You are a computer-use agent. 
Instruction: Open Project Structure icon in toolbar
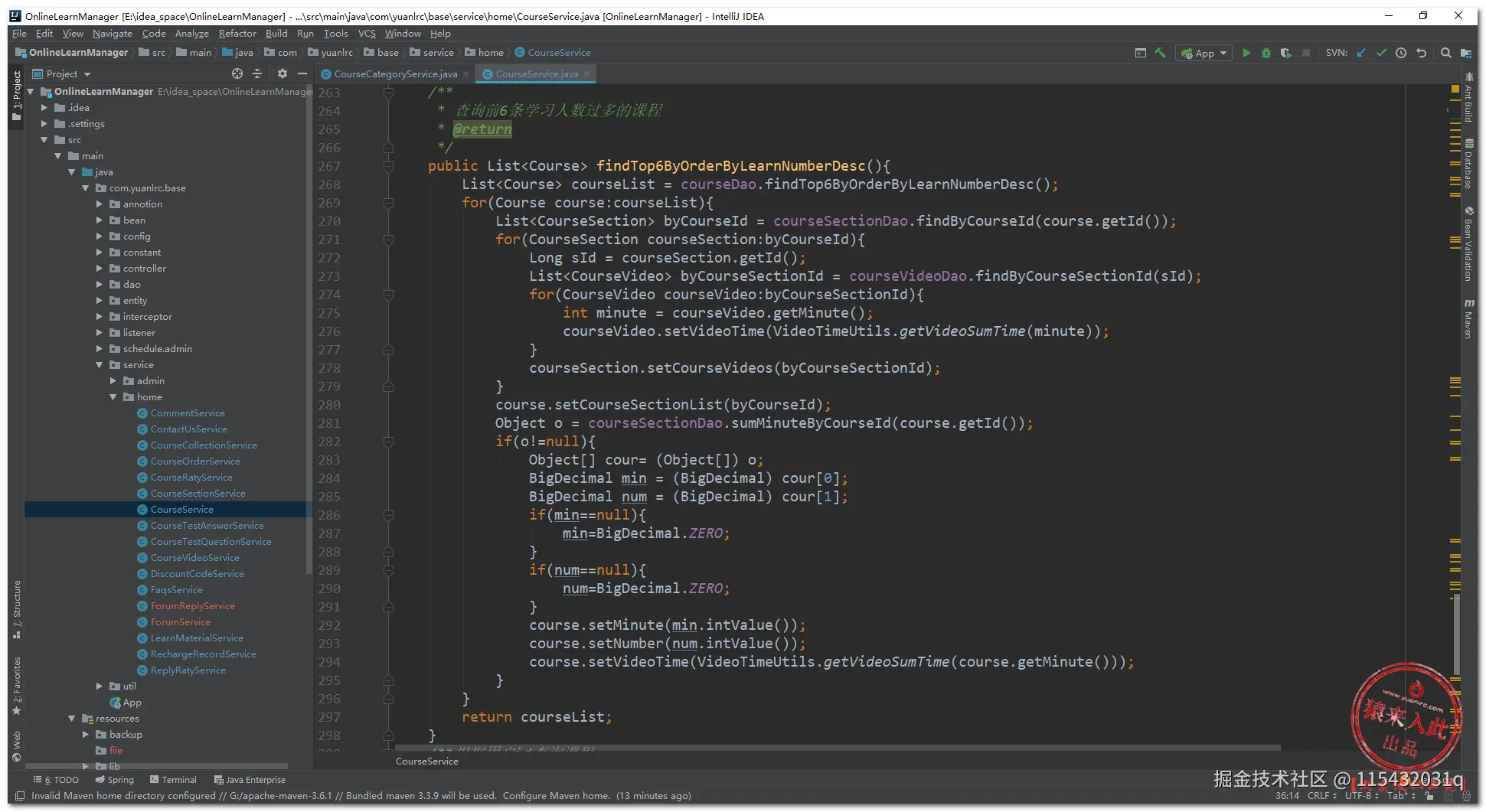1465,53
